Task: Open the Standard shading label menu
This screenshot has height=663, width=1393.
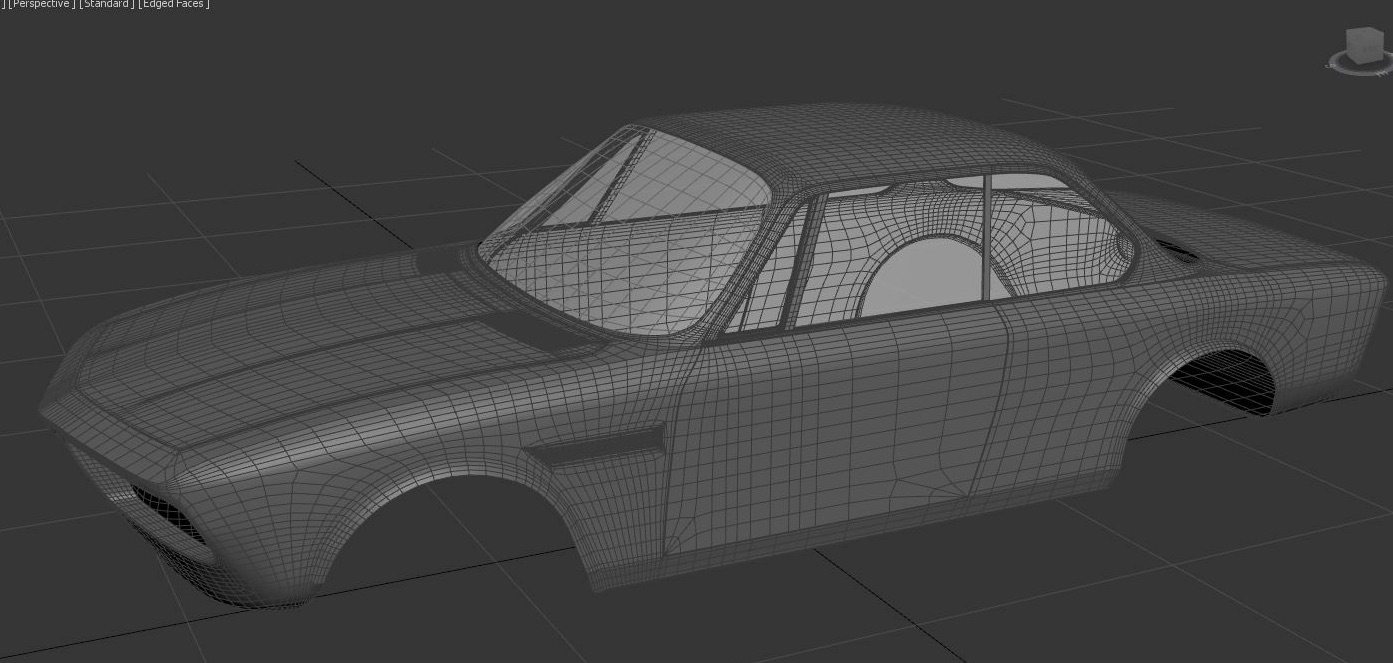Action: 106,4
